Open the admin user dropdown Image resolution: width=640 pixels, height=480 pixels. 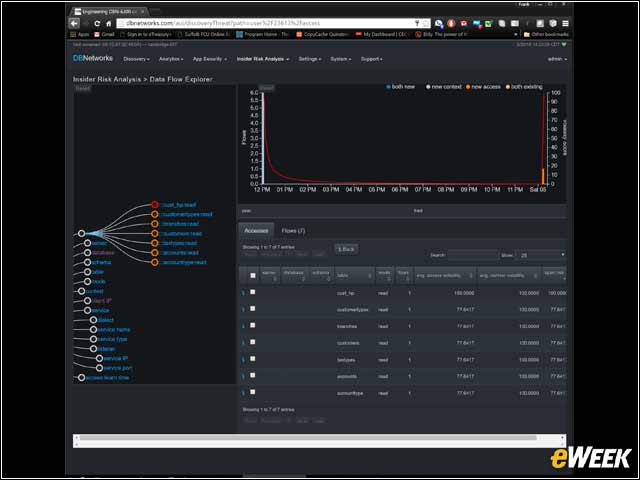[557, 59]
